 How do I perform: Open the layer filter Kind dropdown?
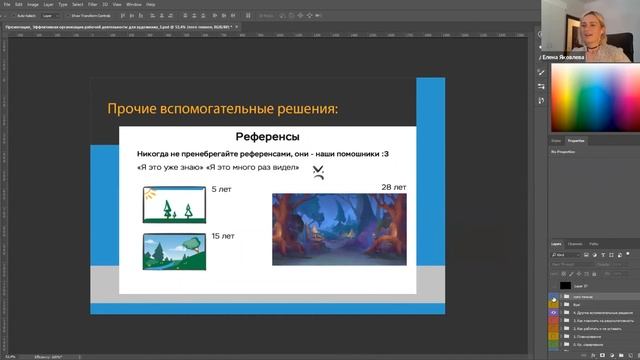coord(566,255)
